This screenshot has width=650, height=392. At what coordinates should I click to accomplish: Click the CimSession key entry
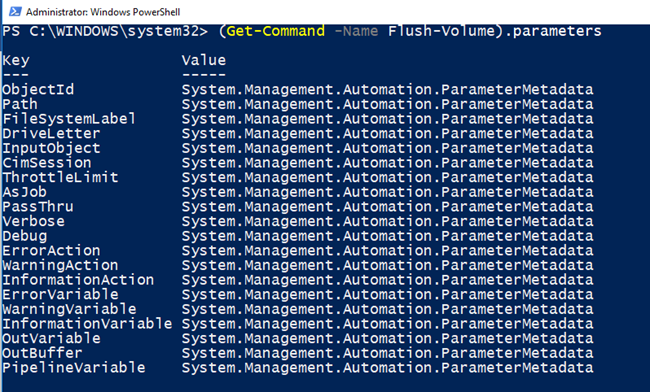47,163
